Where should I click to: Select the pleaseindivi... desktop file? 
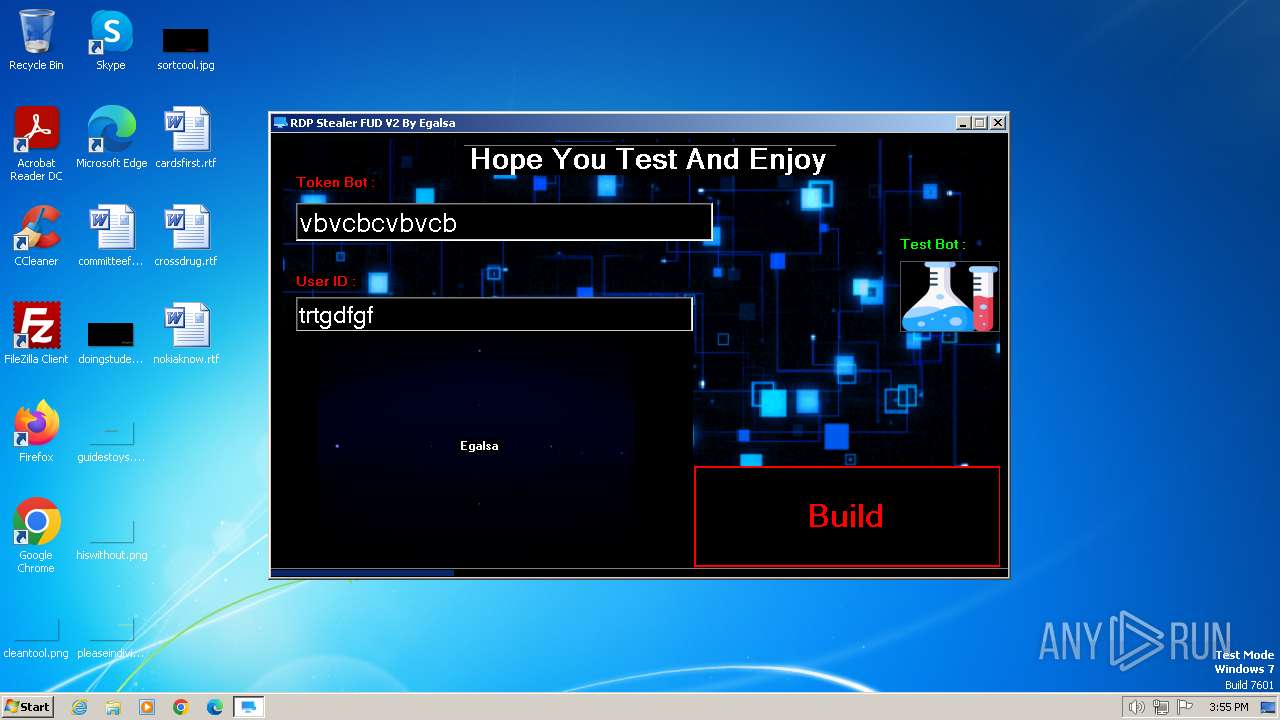click(111, 637)
